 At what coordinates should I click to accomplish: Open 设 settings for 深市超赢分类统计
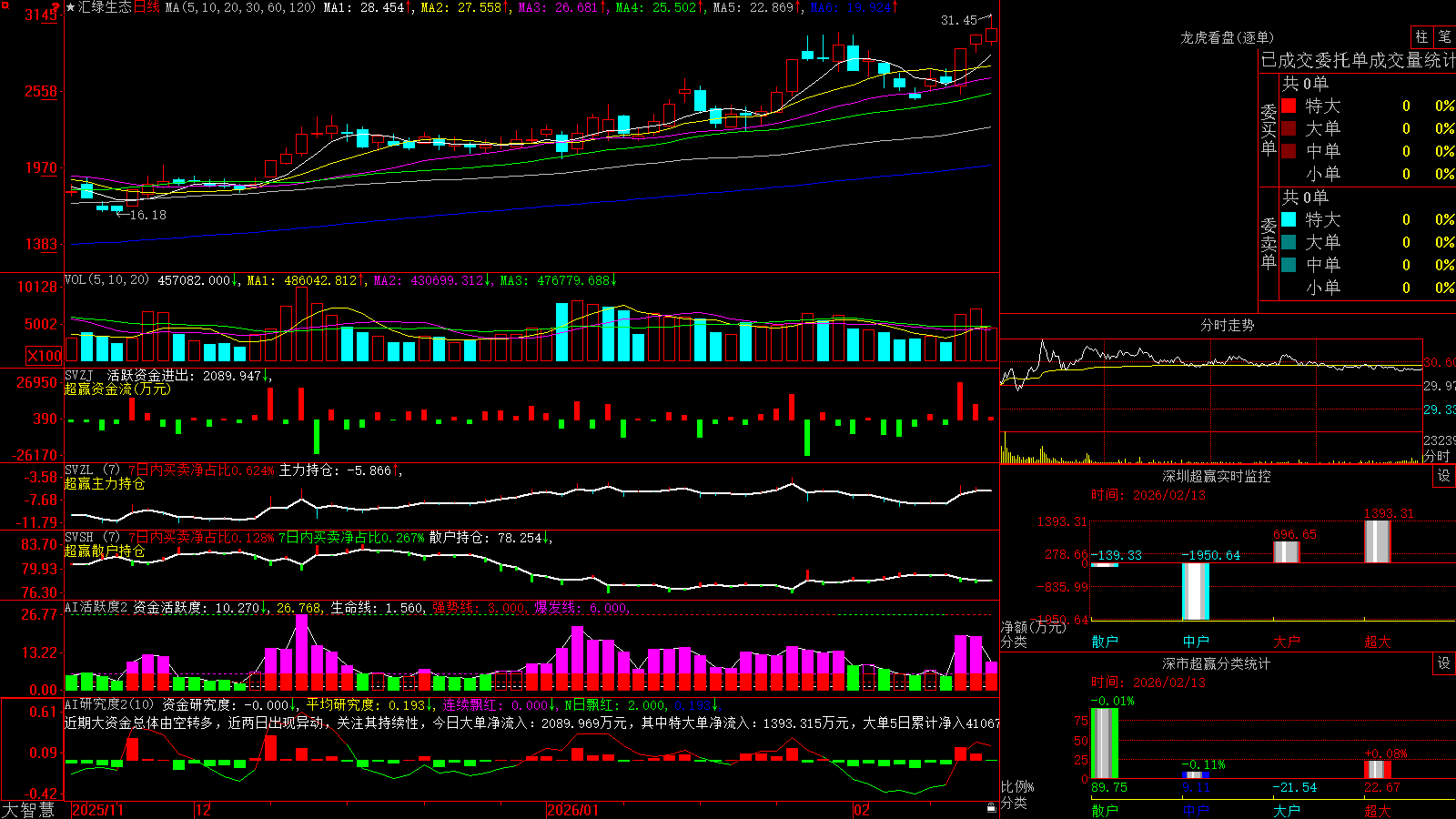pos(1444,663)
